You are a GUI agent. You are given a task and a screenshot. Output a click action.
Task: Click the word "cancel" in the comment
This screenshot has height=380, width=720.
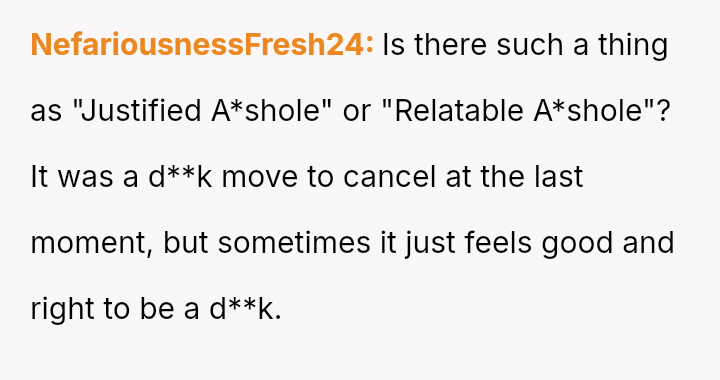click(389, 177)
